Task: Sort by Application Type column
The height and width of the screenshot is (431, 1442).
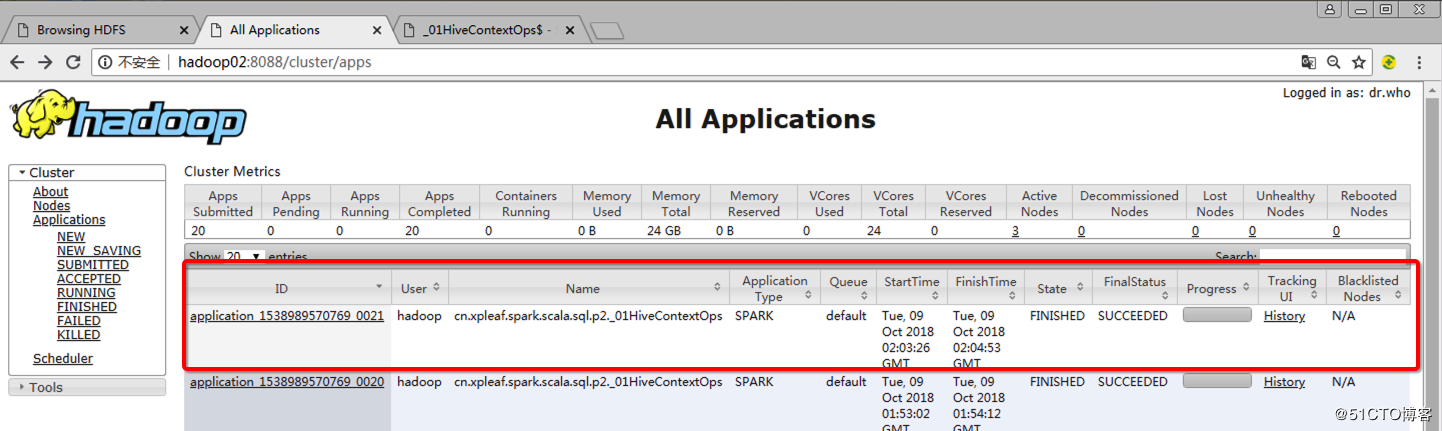Action: tap(774, 288)
